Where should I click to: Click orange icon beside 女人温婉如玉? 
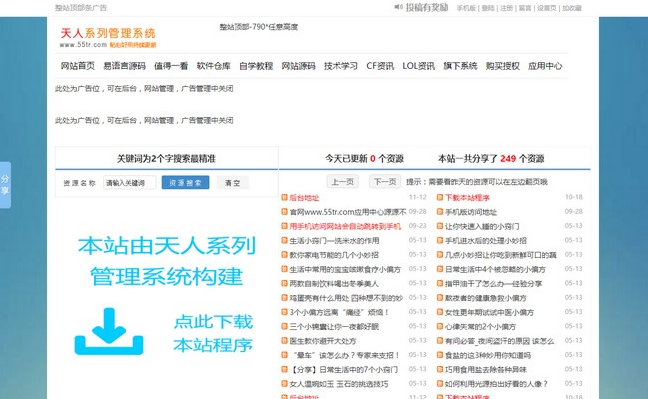click(284, 384)
